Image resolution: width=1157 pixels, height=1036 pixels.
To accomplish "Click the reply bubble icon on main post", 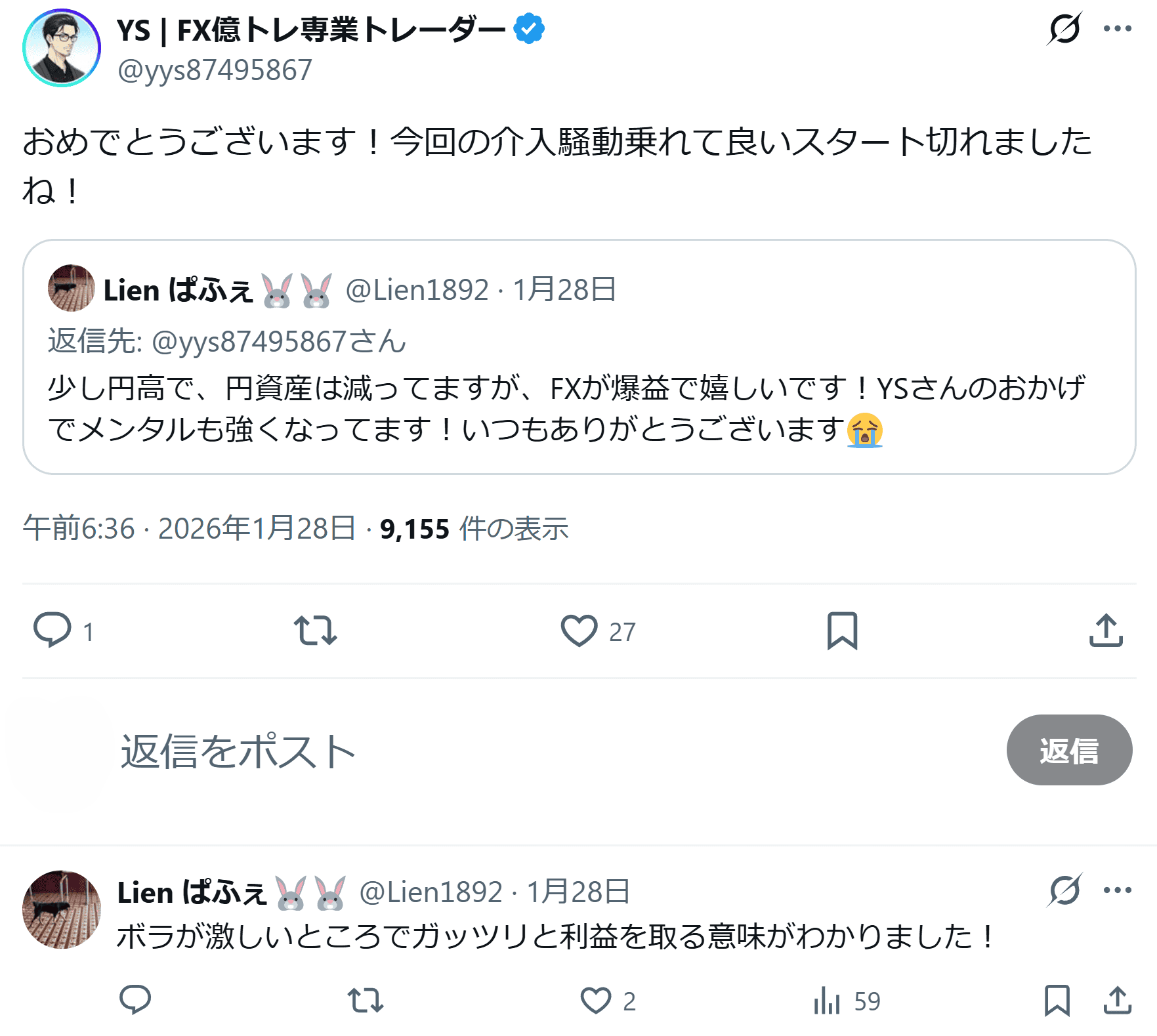I will pyautogui.click(x=53, y=631).
